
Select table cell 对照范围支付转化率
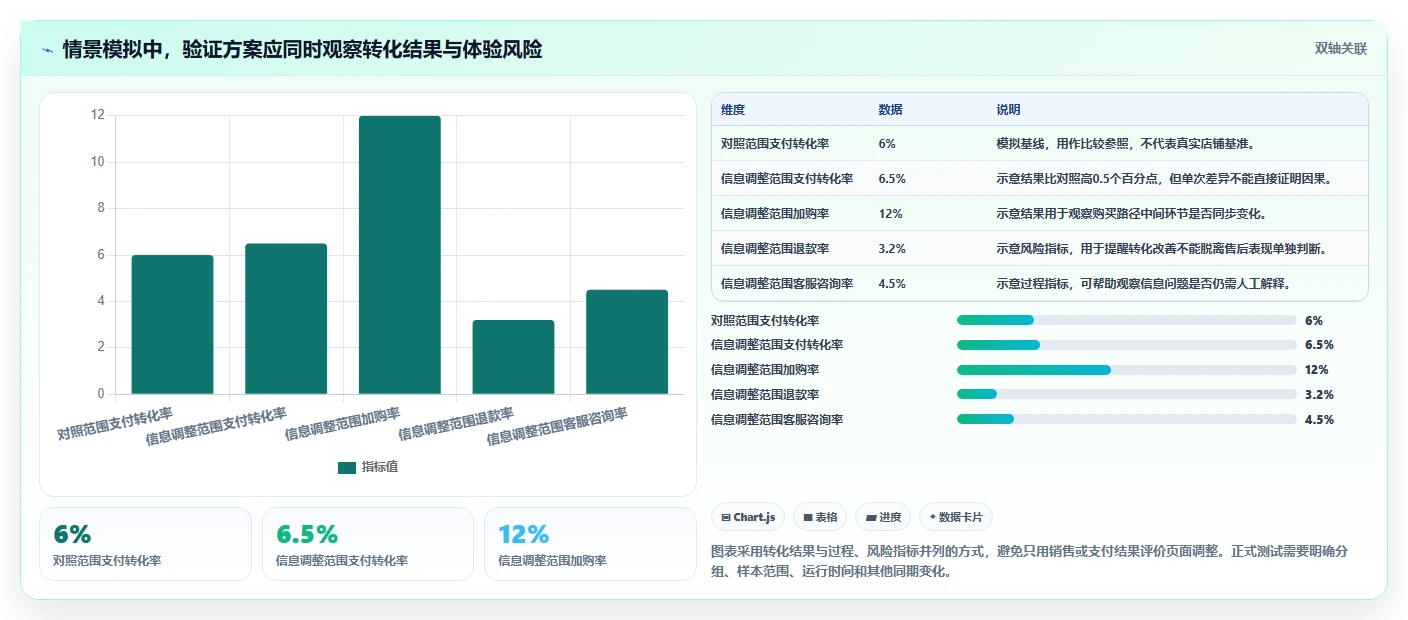[x=775, y=143]
